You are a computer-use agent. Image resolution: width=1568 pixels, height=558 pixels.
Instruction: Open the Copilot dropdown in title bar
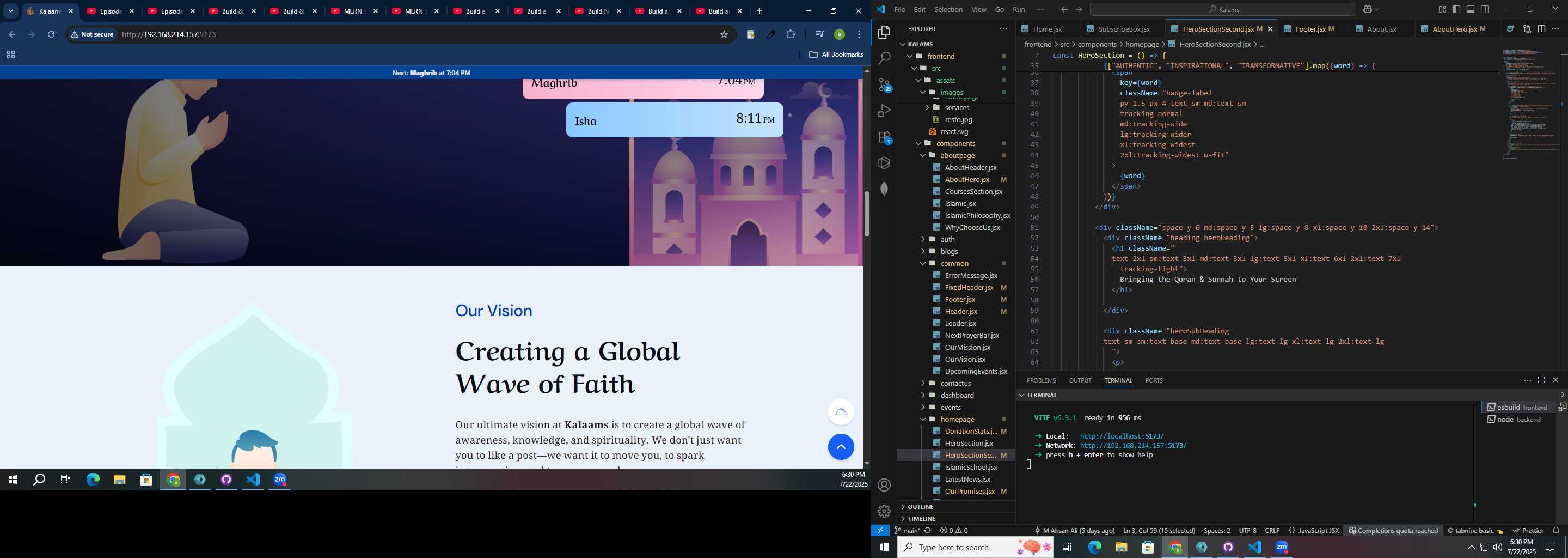tap(1371, 10)
